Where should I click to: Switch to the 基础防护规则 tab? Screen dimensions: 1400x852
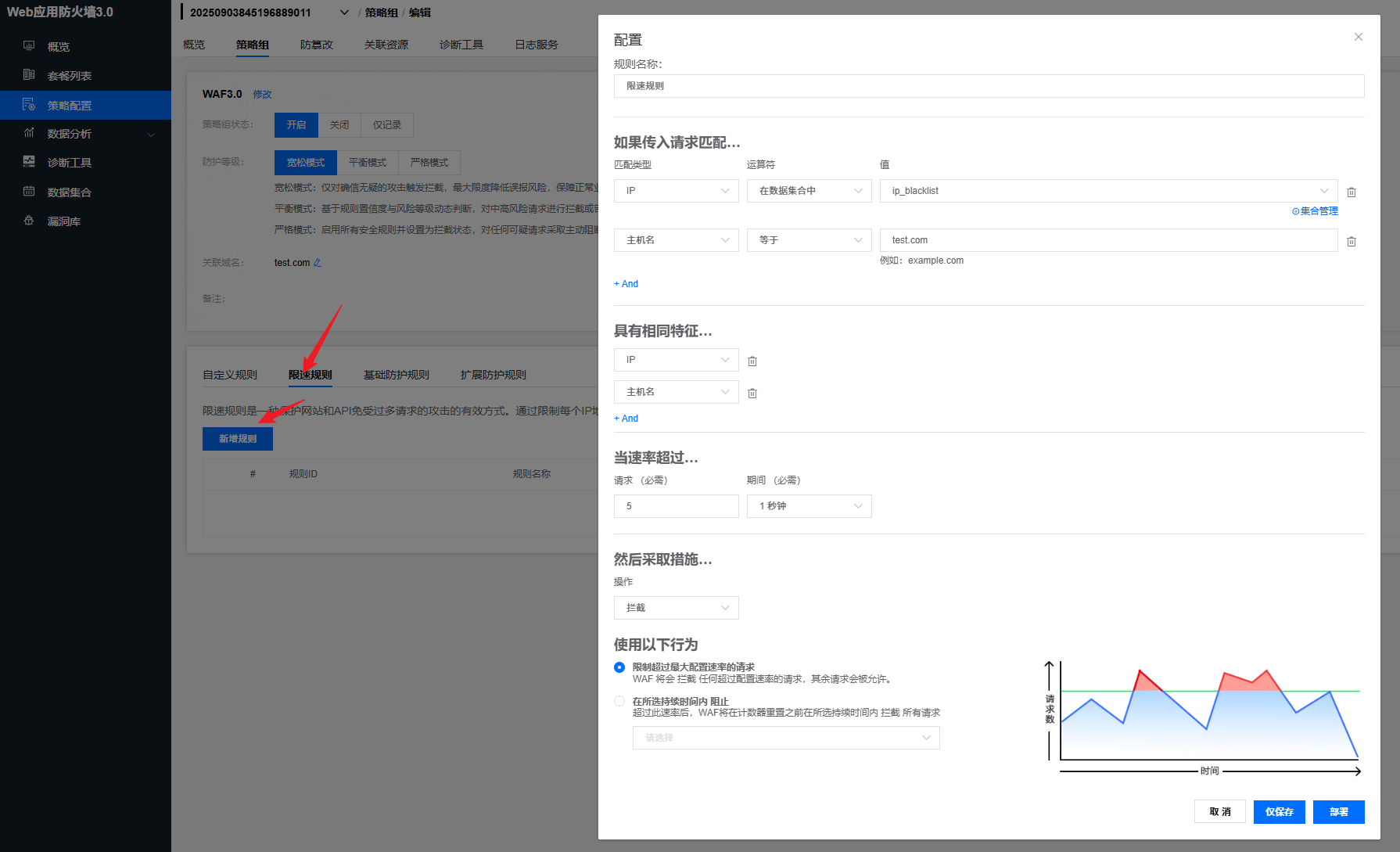click(x=396, y=375)
